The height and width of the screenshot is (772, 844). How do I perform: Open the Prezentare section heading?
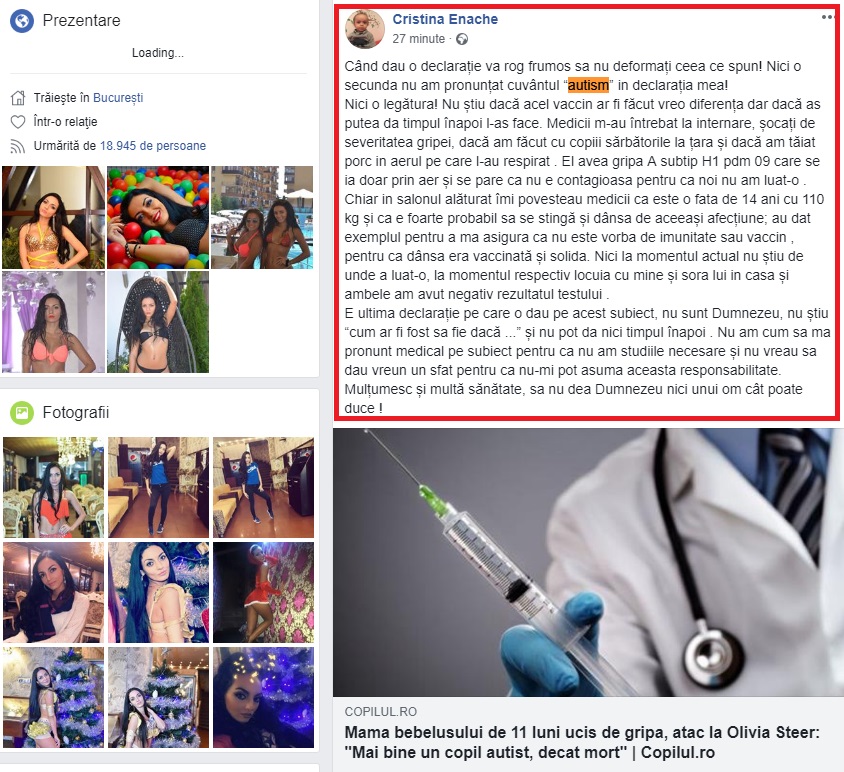click(x=81, y=21)
